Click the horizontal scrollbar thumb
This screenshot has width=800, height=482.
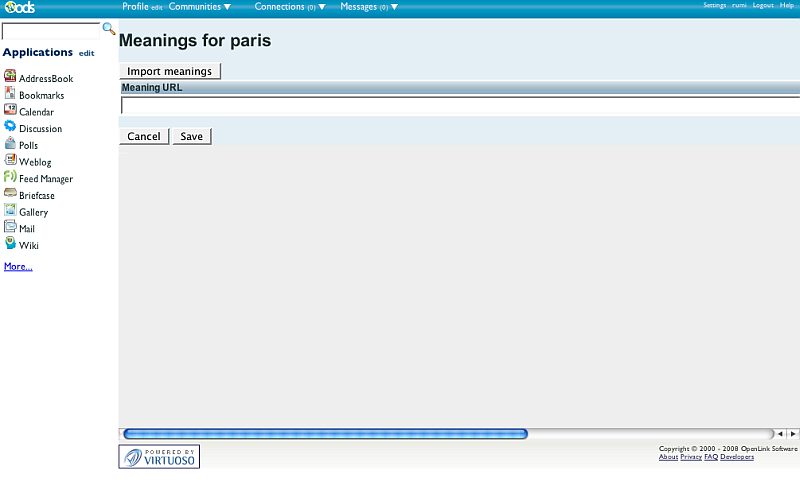[325, 434]
